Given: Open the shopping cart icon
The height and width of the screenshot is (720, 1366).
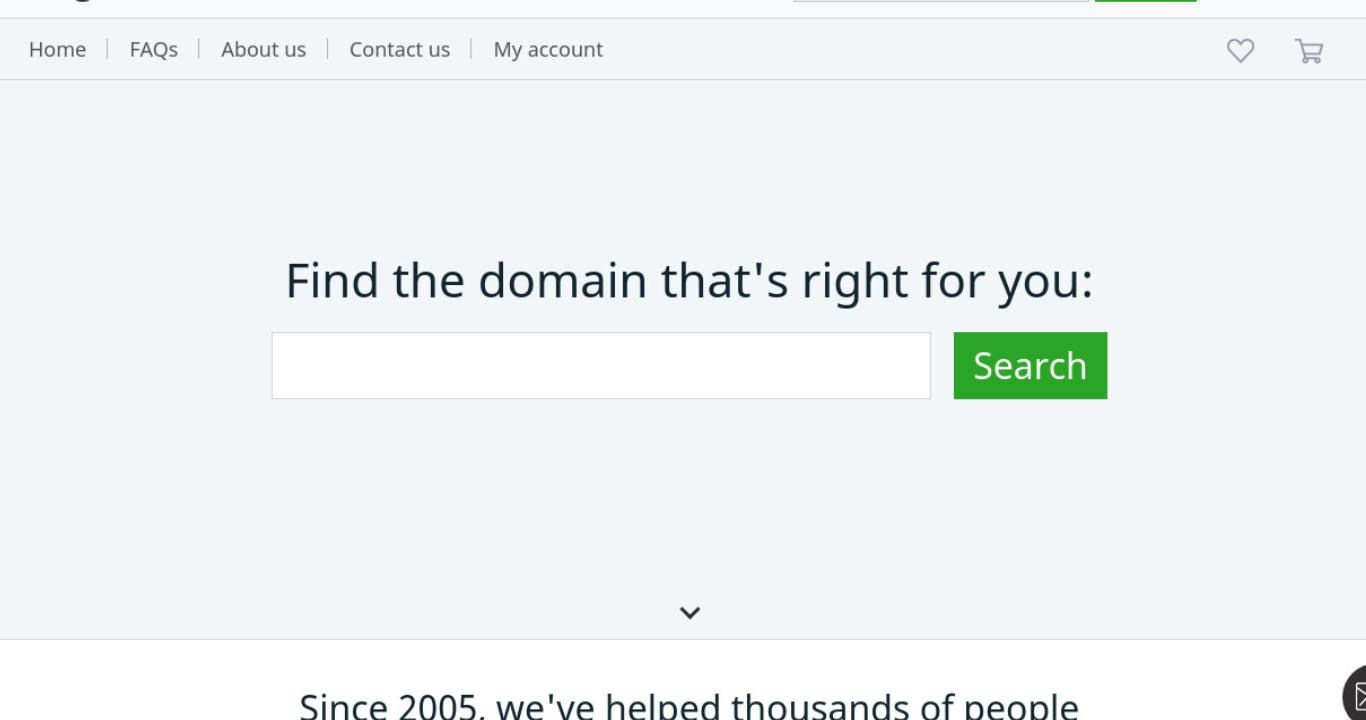Looking at the screenshot, I should point(1309,50).
